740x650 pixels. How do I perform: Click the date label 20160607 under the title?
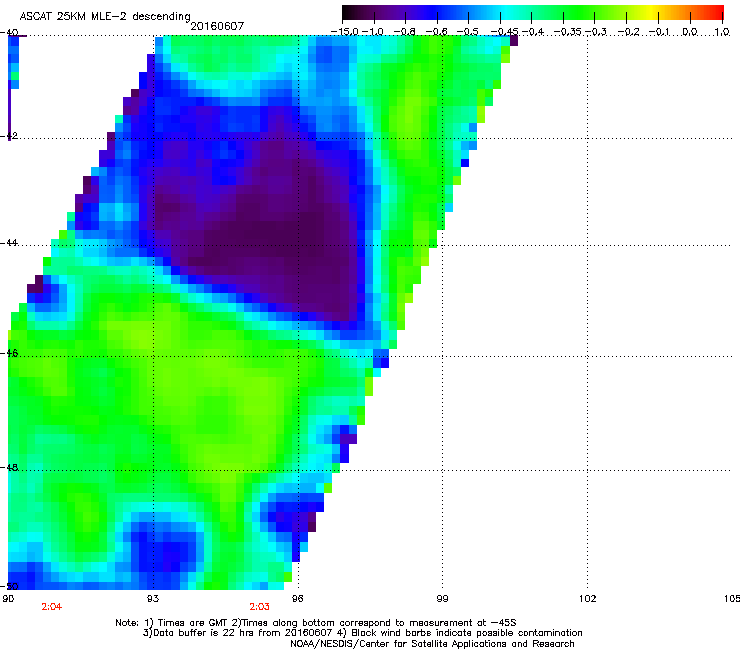217,26
